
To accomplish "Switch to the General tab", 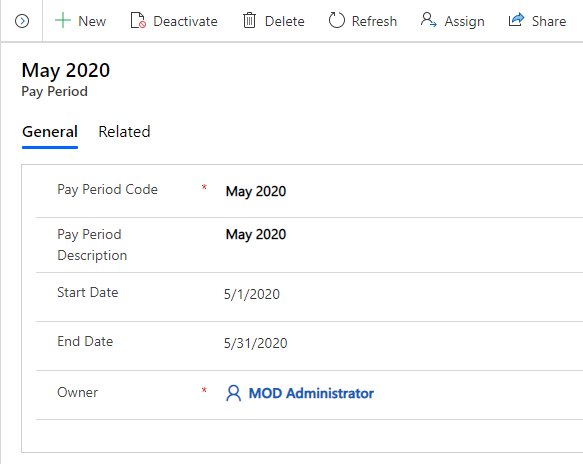I will [50, 132].
